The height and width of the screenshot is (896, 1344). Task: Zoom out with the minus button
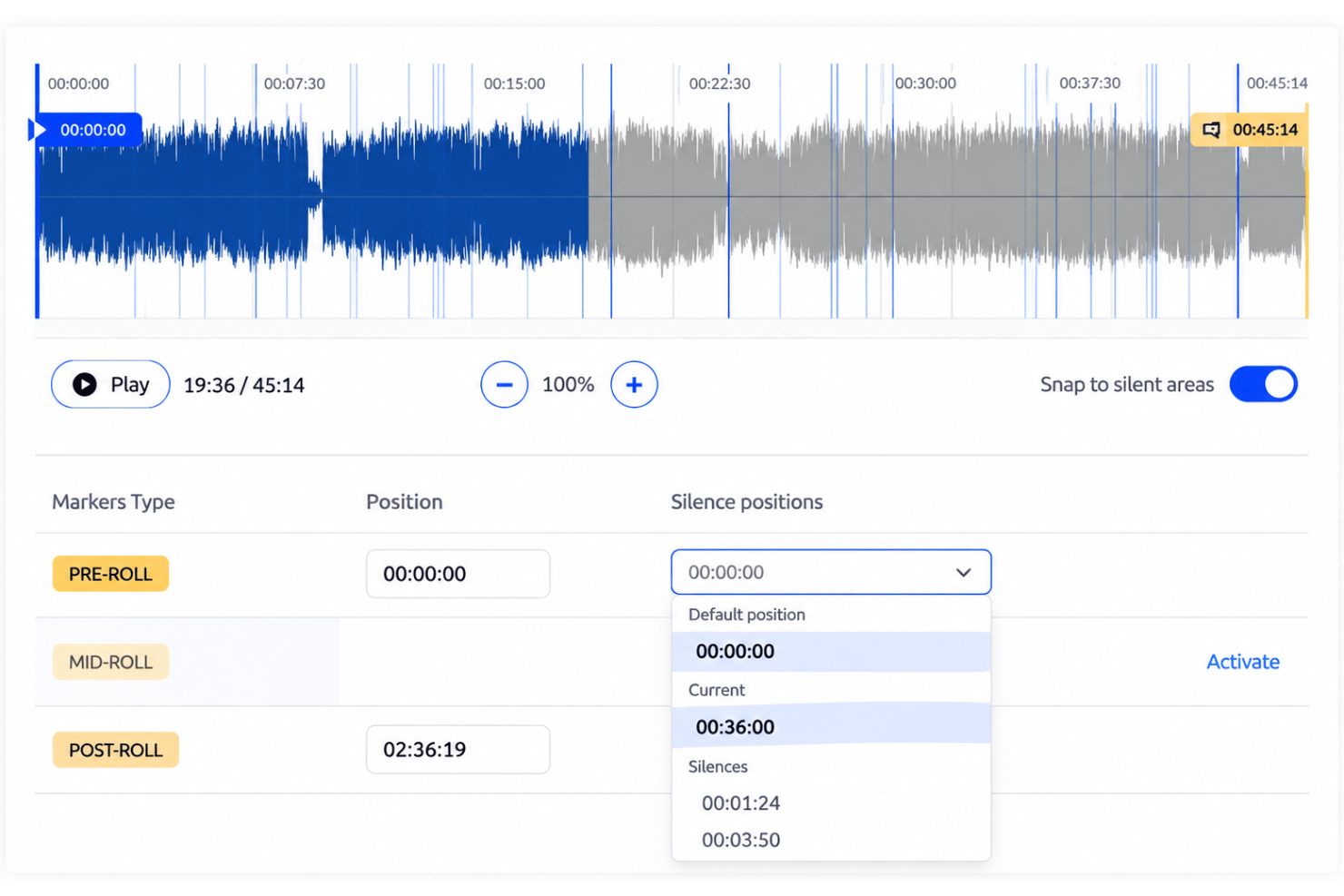point(504,384)
